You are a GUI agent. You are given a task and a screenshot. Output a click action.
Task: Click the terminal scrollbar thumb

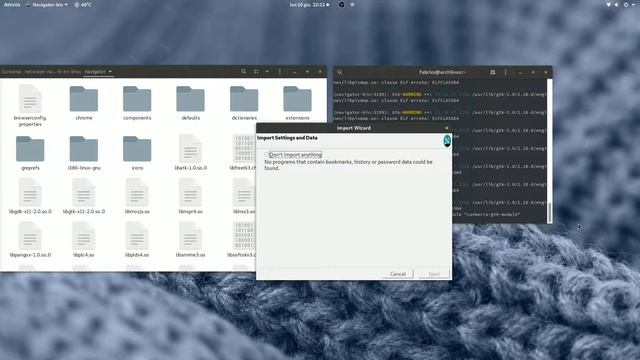pyautogui.click(x=549, y=213)
